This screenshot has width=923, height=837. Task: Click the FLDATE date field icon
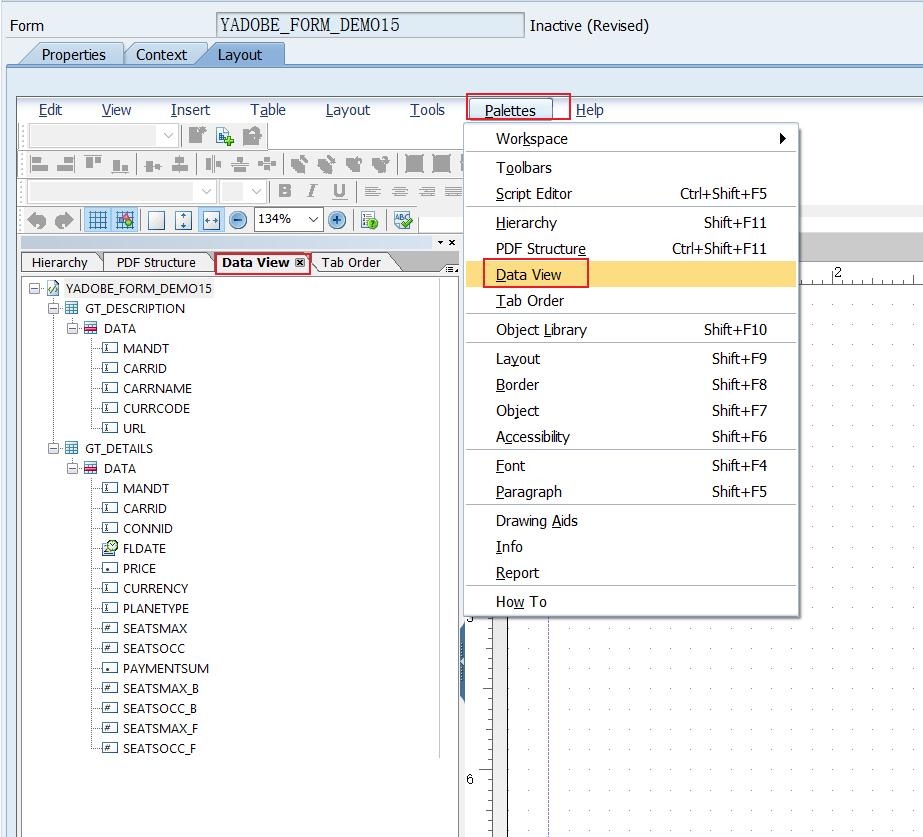[110, 548]
